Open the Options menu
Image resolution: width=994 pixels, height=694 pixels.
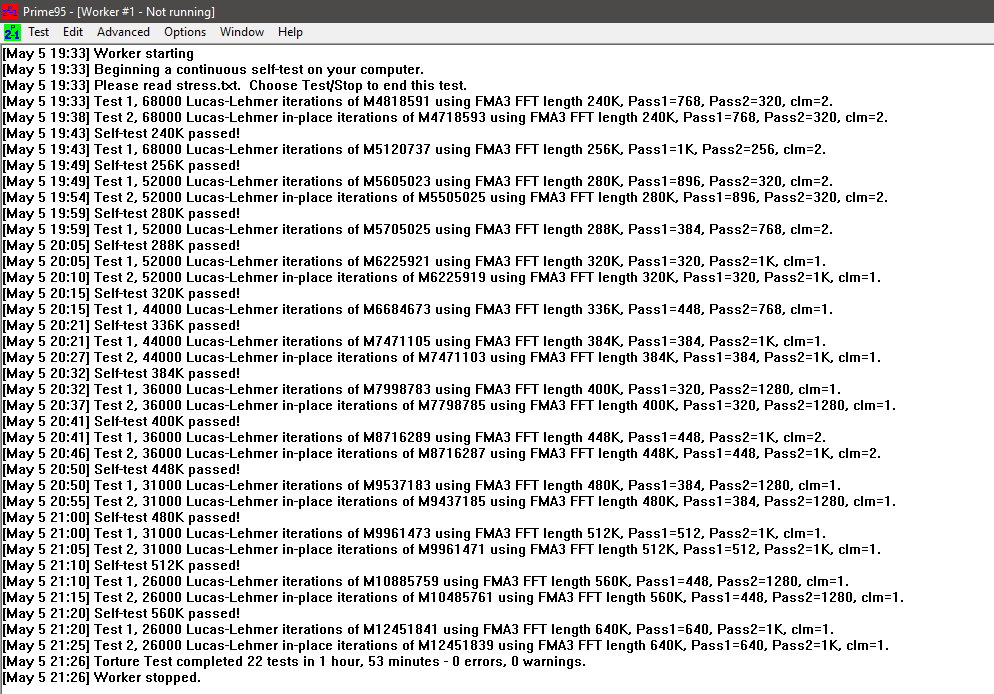point(184,32)
